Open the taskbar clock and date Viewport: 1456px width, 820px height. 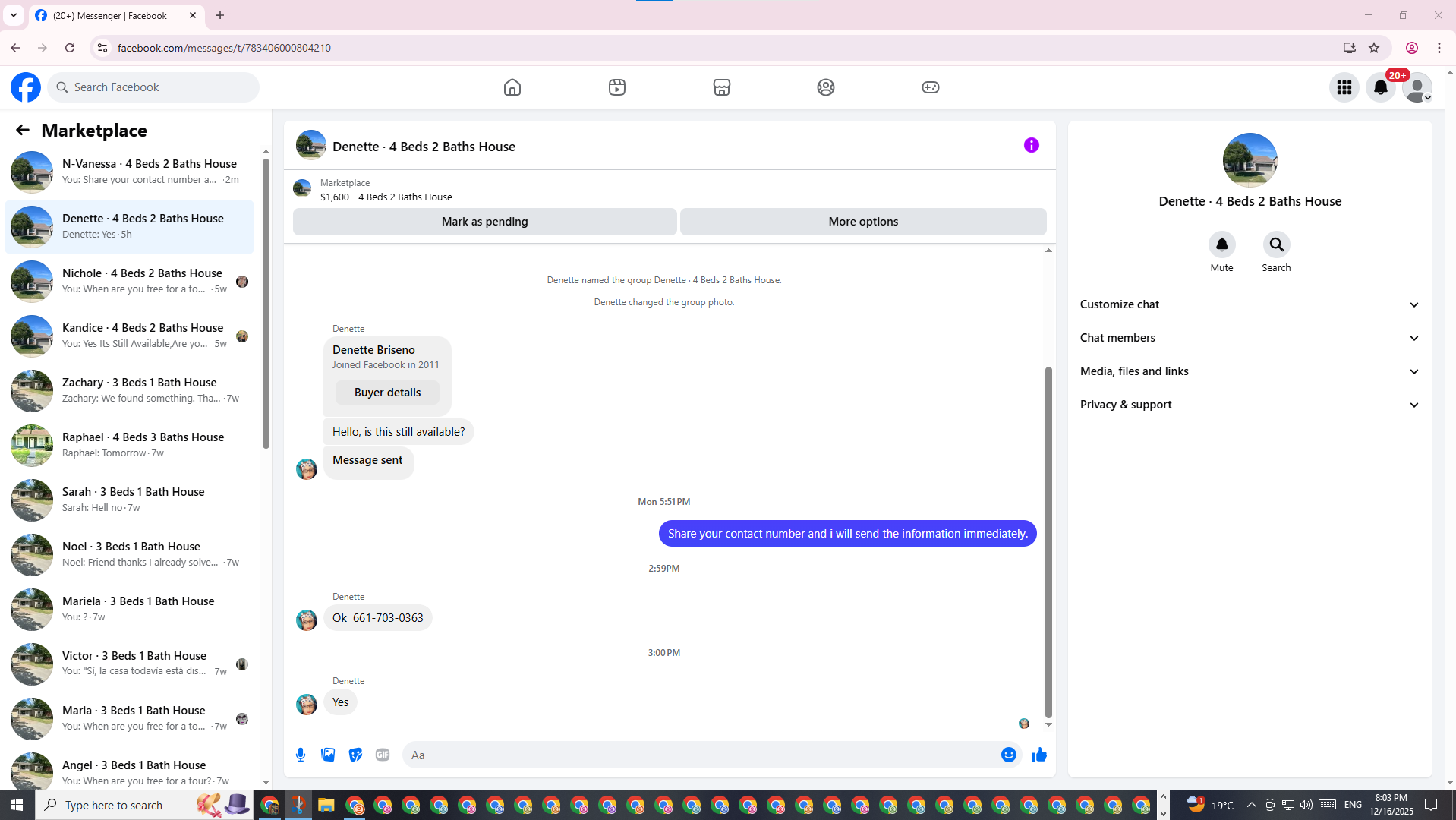click(x=1391, y=805)
